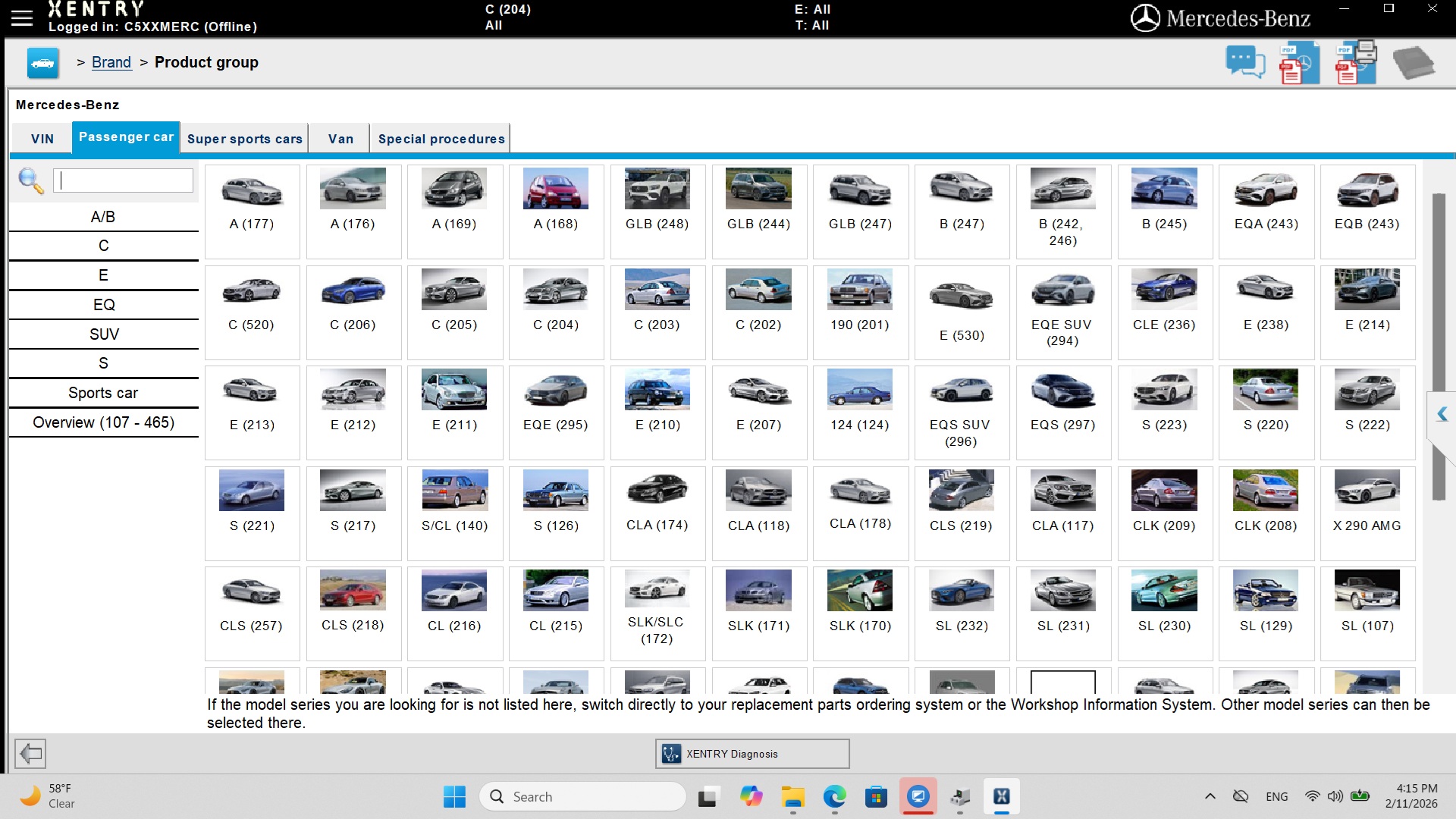The width and height of the screenshot is (1456, 819).
Task: Expand the side panel chevron
Action: pyautogui.click(x=1442, y=414)
